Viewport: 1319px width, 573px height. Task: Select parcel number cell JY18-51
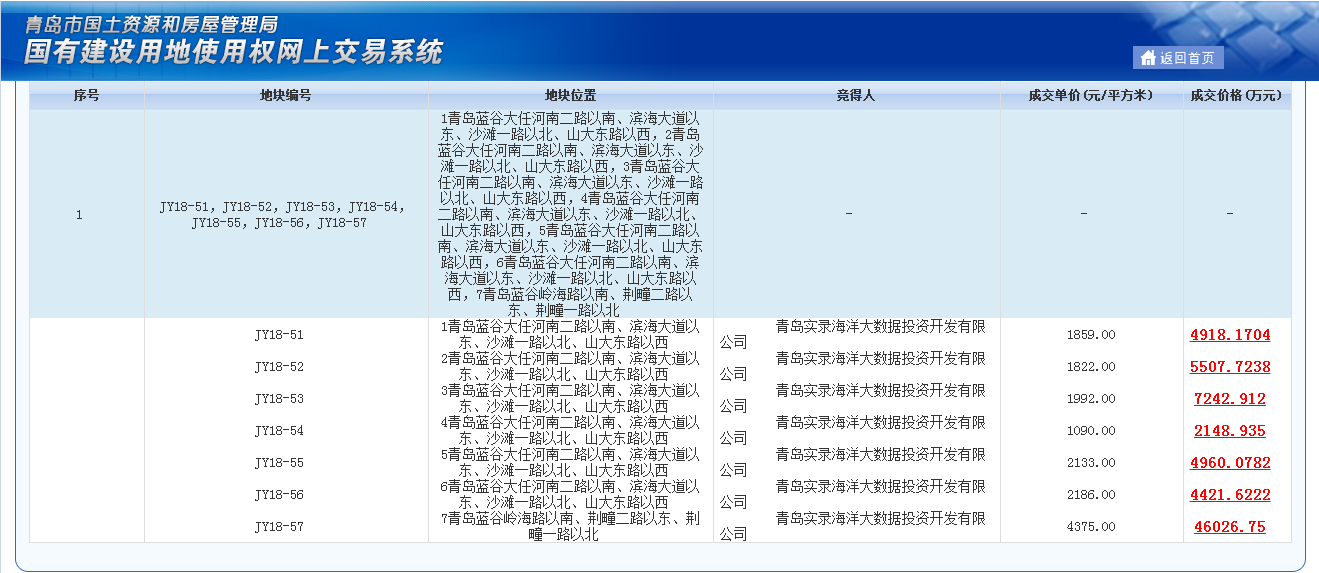pos(279,335)
